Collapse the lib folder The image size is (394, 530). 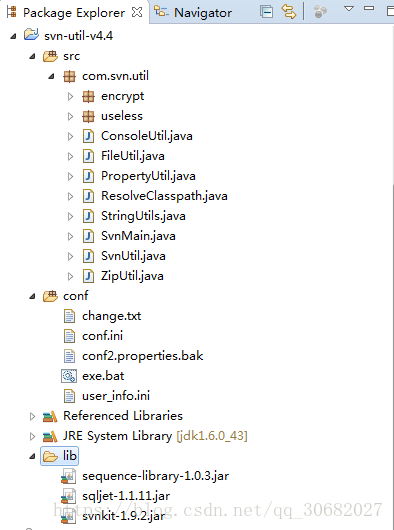point(32,457)
